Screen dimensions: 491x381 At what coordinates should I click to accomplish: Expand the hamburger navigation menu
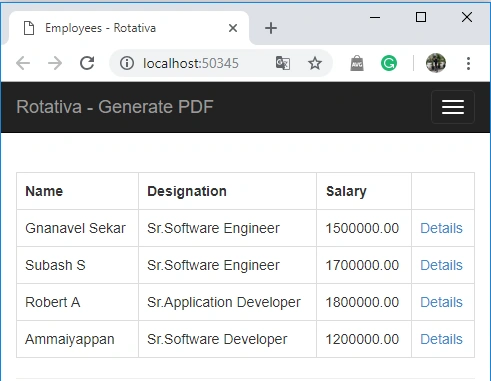(453, 107)
